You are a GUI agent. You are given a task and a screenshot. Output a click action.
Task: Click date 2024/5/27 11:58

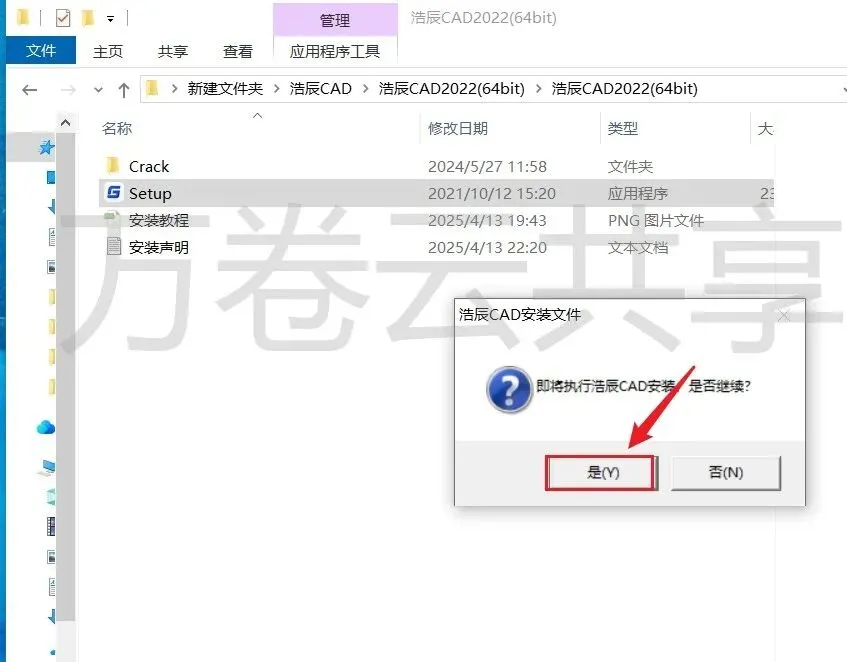[x=487, y=167]
